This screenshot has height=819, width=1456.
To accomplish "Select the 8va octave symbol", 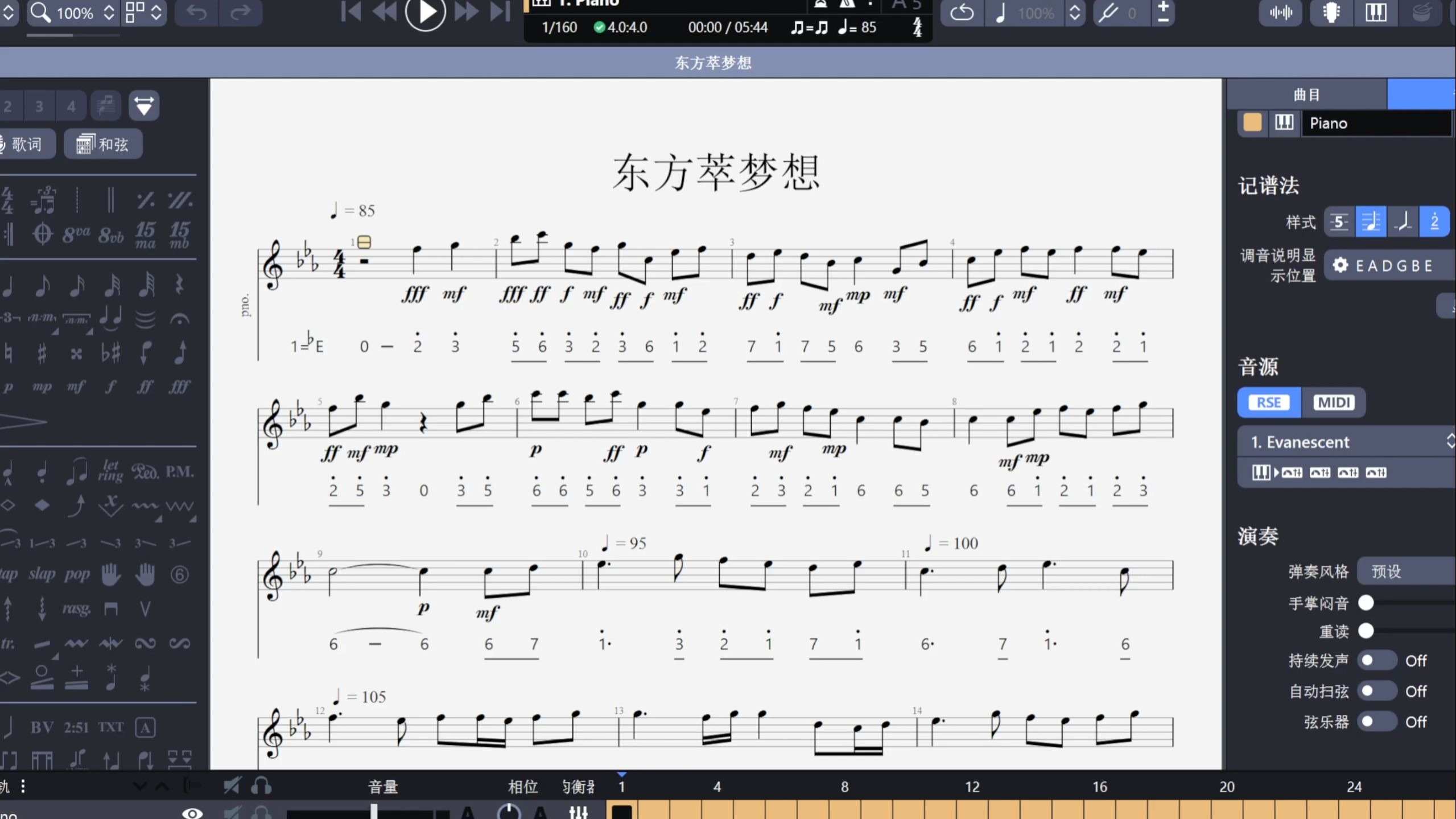I will [x=76, y=233].
